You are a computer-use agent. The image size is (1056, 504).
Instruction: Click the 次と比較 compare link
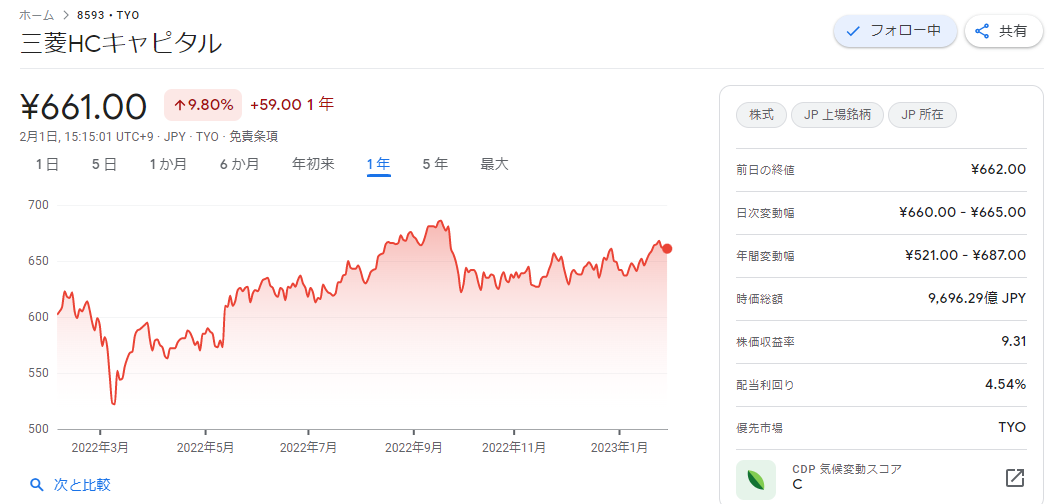click(82, 484)
